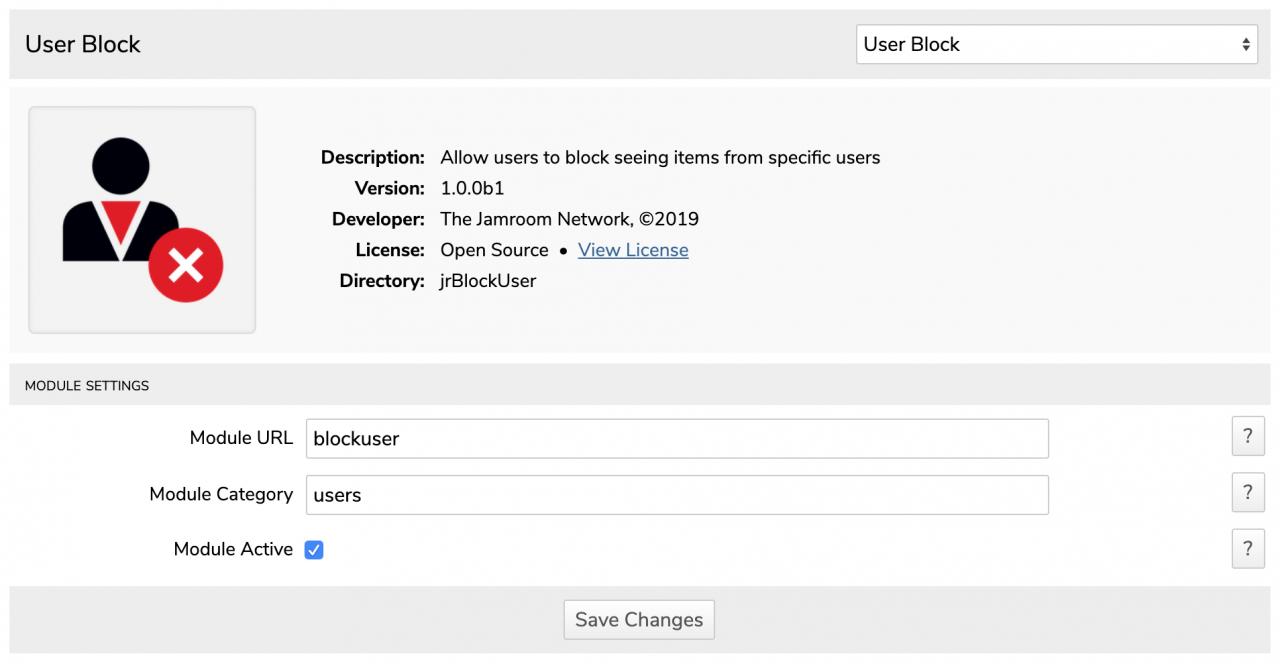
Task: Click the User Block page heading
Action: tap(83, 45)
